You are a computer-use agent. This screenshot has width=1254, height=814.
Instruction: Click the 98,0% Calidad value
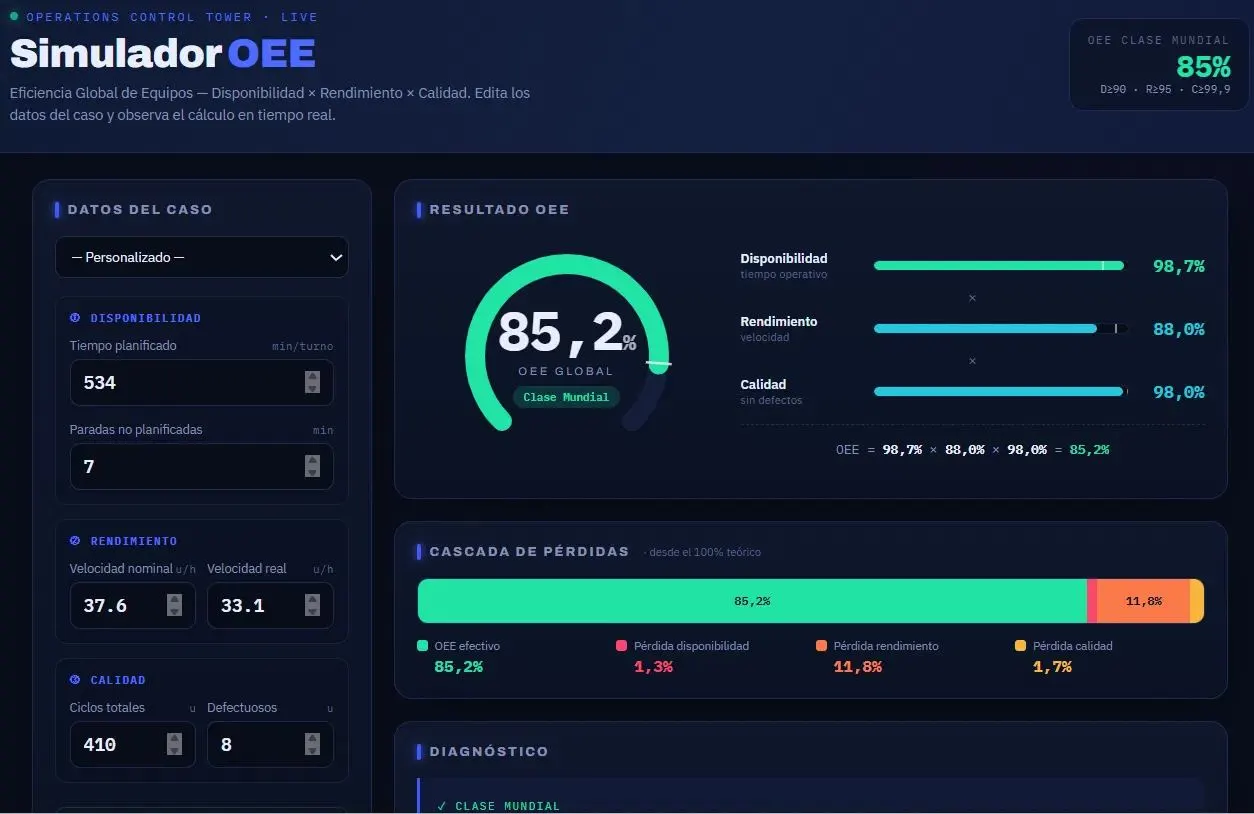tap(1179, 392)
